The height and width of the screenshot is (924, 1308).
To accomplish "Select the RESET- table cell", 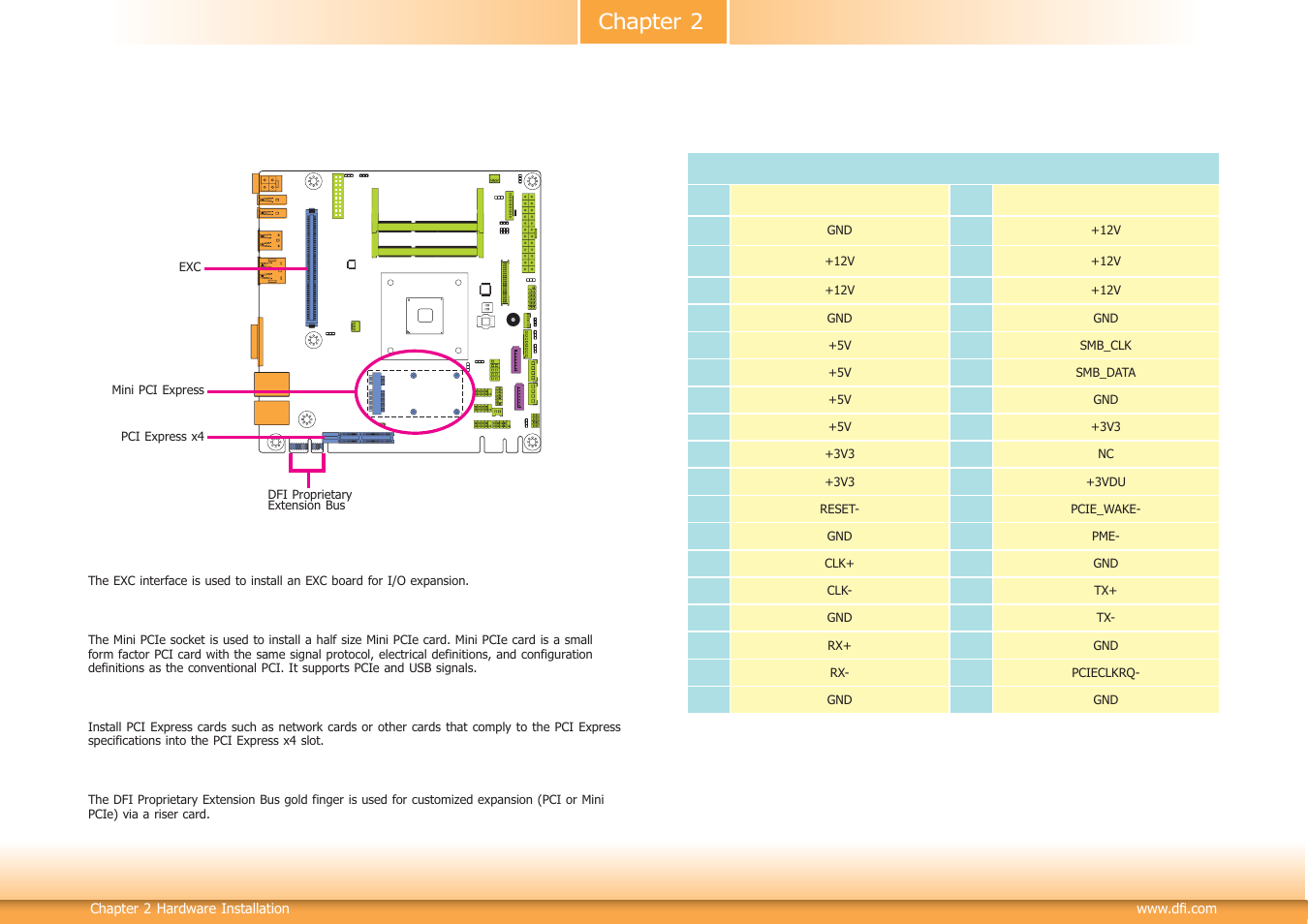I will [x=839, y=509].
